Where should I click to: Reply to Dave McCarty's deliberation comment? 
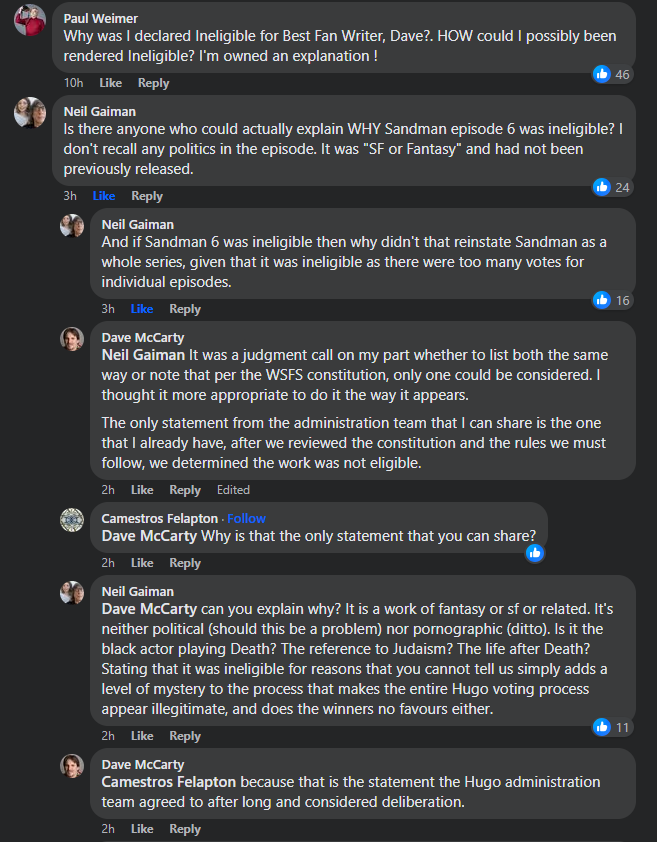click(x=185, y=829)
